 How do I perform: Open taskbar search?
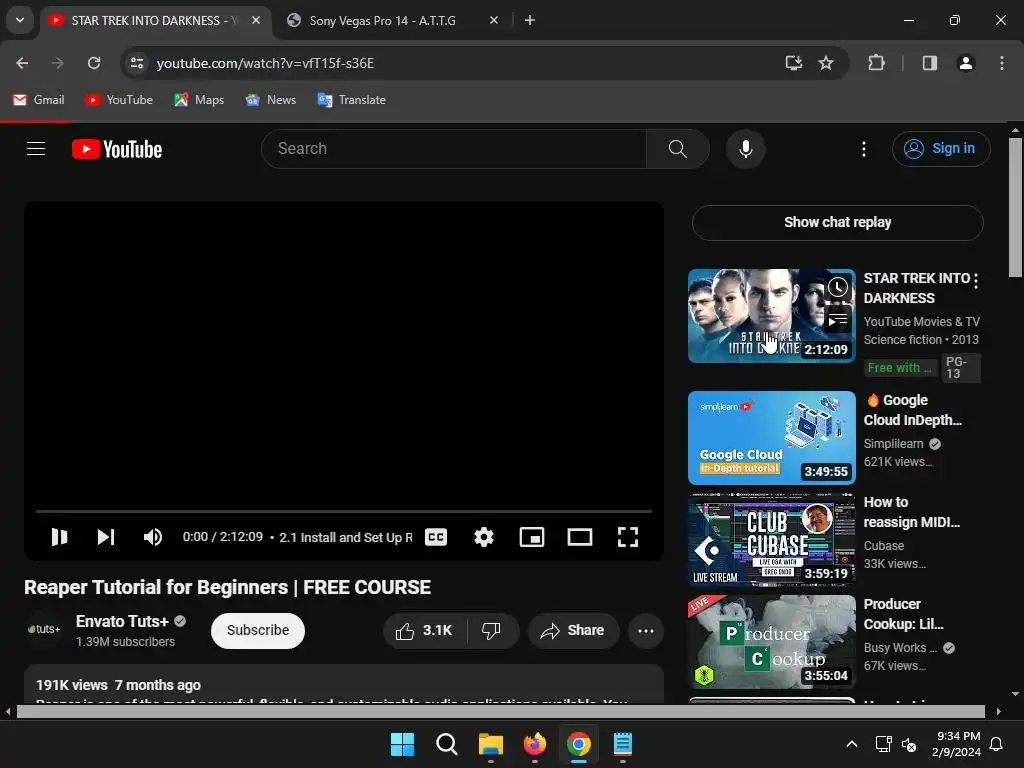[447, 744]
